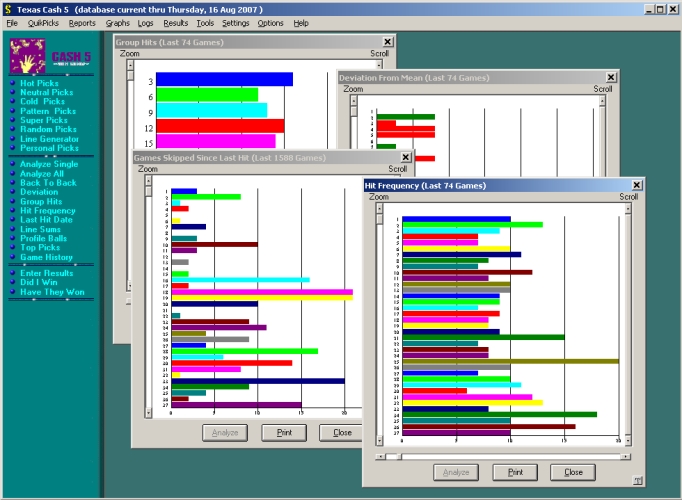
Task: Click Games Skipped zoom bar down arrow
Action: coord(148,413)
